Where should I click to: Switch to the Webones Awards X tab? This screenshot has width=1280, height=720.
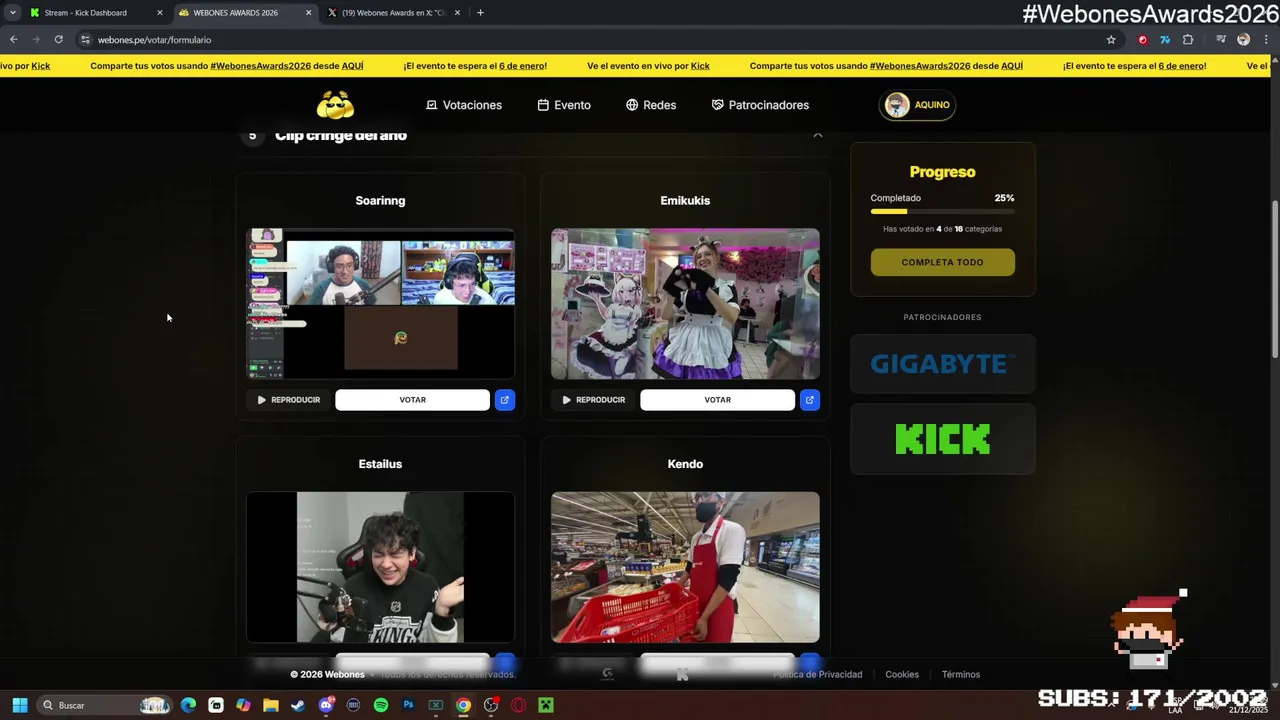[x=394, y=13]
